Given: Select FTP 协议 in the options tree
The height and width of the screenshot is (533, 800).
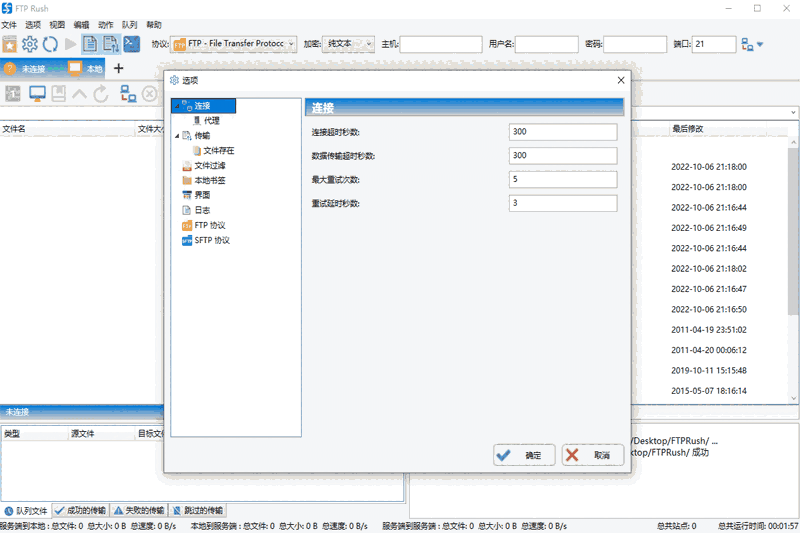Looking at the screenshot, I should click(210, 225).
